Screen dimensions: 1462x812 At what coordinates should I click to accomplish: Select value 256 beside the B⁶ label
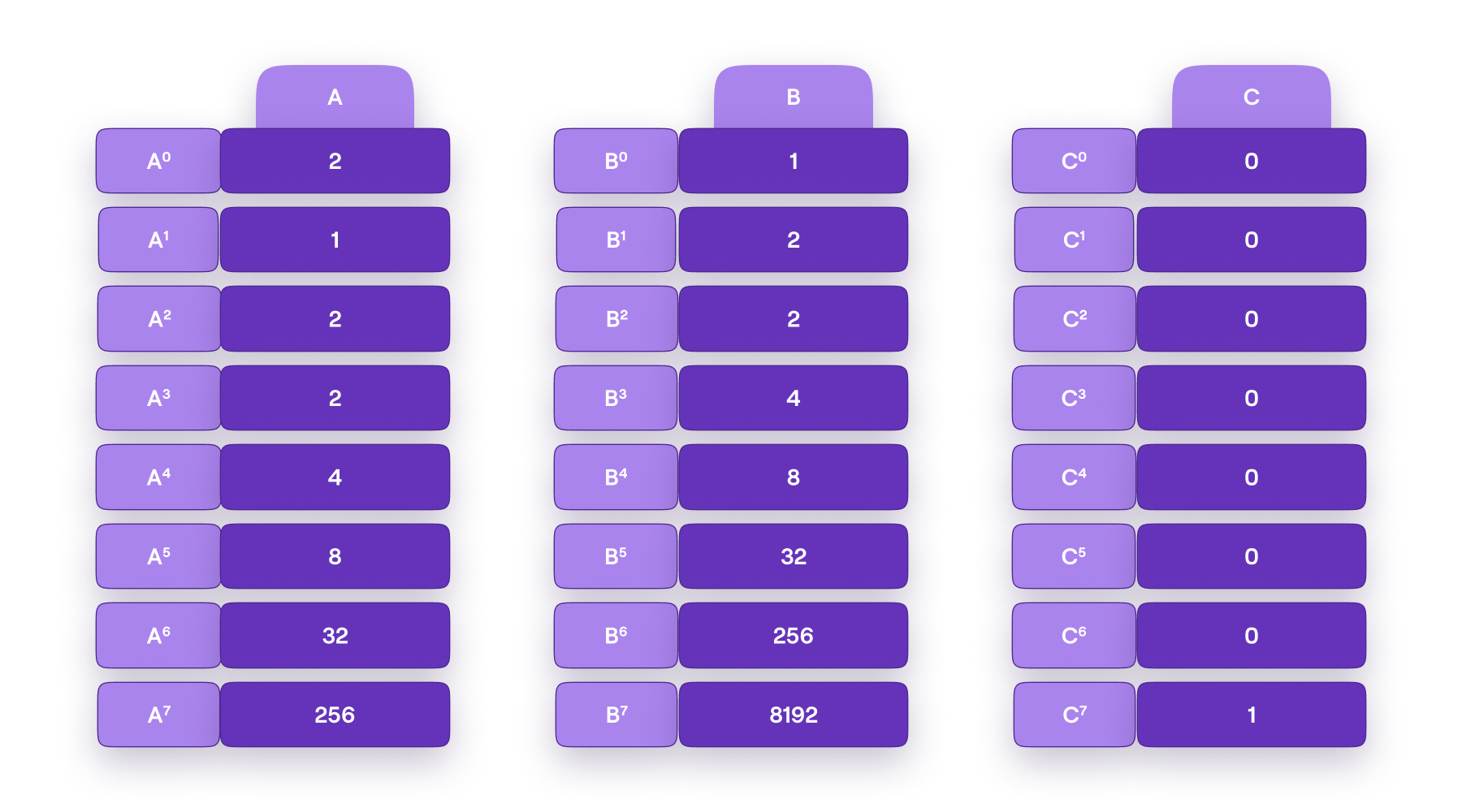coord(793,635)
